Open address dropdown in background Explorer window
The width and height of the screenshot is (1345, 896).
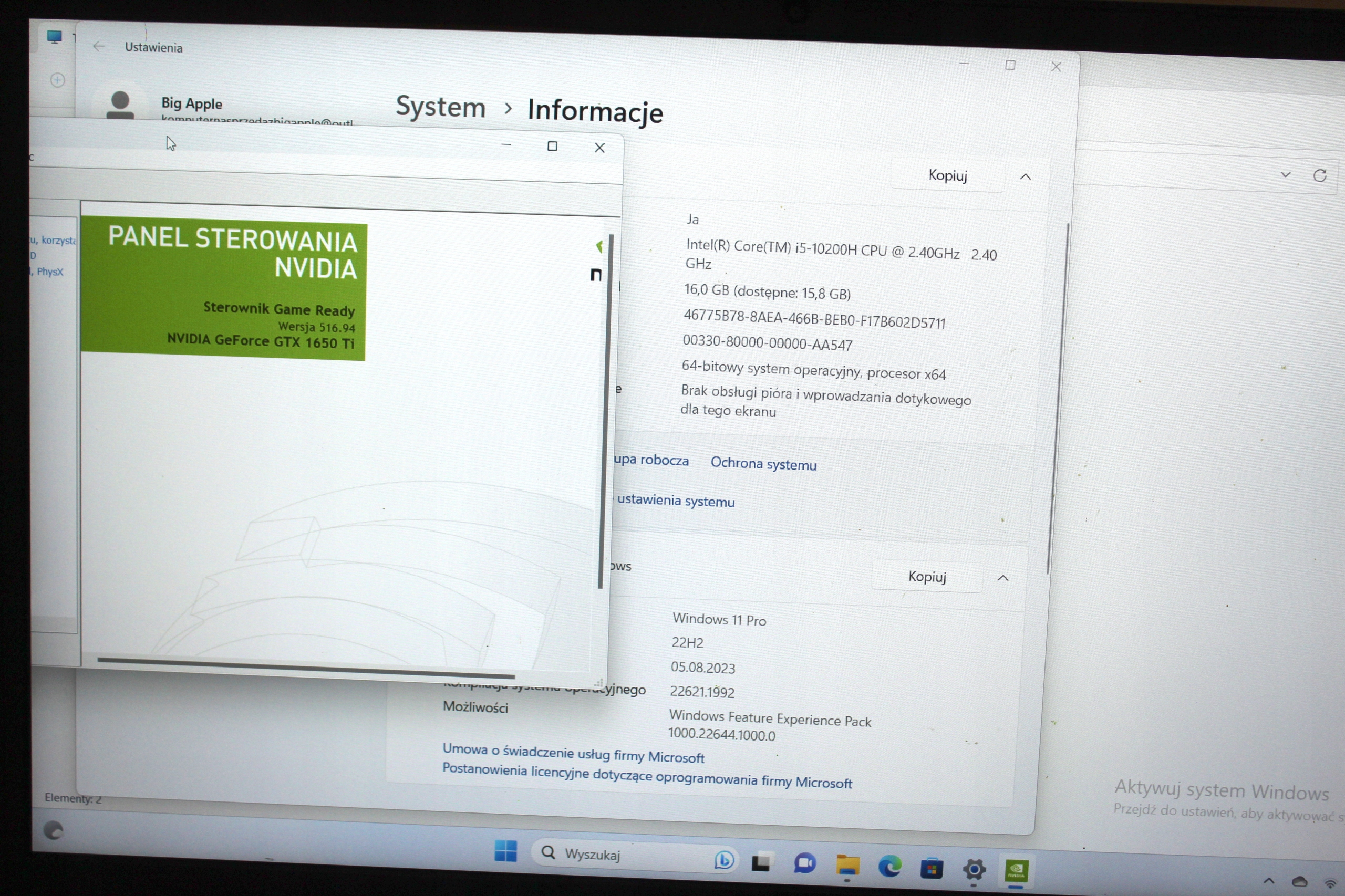coord(1286,174)
